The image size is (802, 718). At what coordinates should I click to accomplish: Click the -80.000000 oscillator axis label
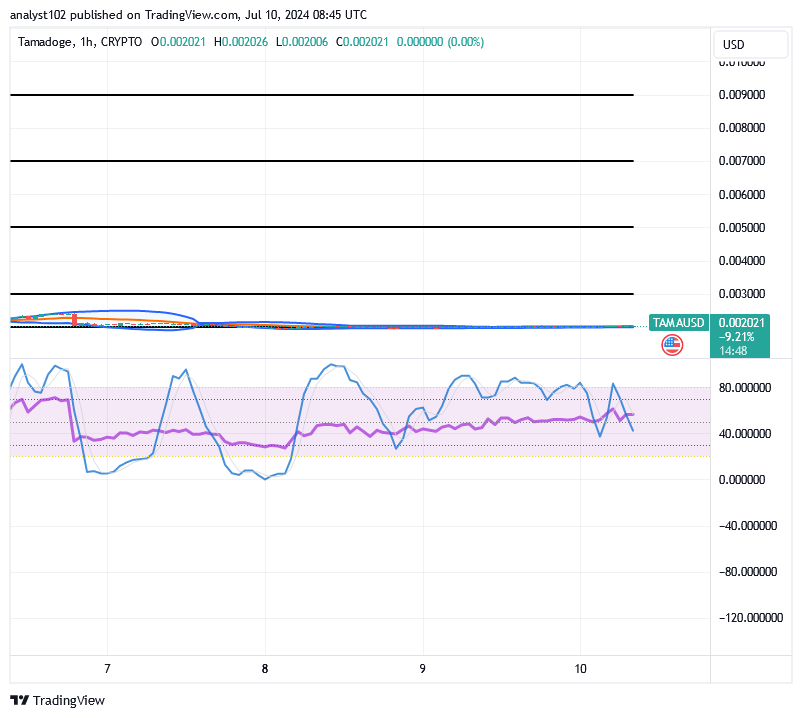tap(748, 572)
